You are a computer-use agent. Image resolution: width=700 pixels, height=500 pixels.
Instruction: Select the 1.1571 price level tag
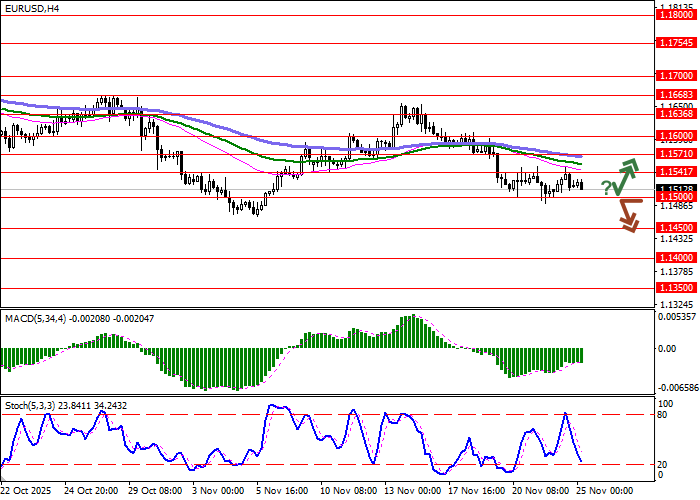click(x=676, y=154)
